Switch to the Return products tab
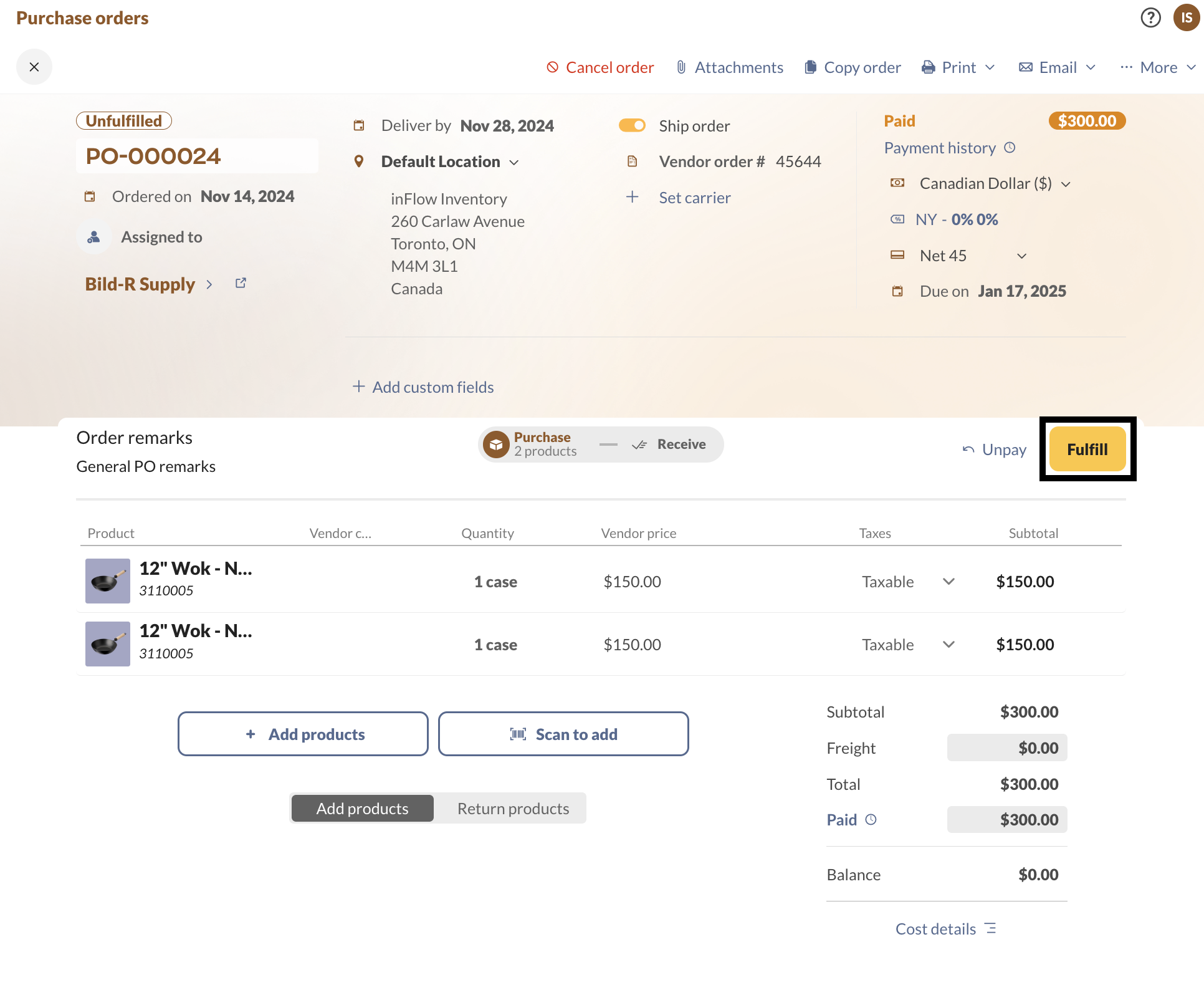 [x=513, y=808]
